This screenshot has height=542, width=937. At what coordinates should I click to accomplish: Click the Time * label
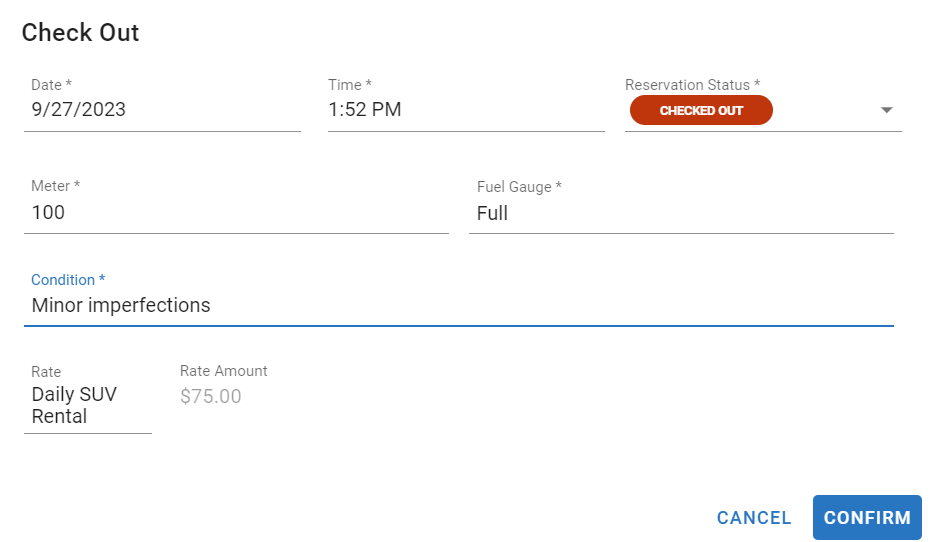349,85
